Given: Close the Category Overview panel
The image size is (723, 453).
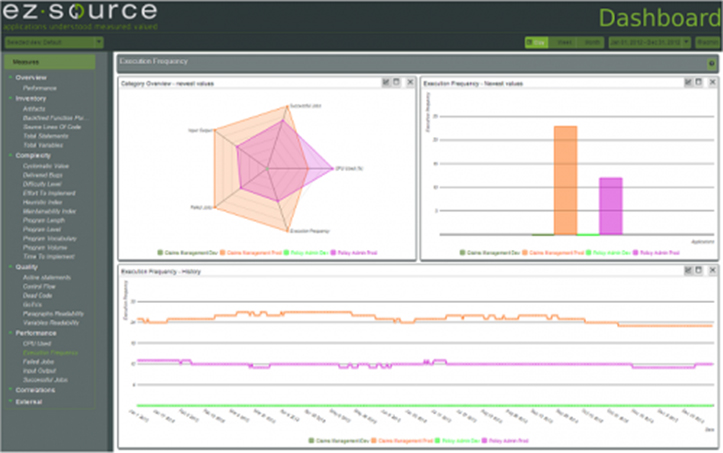Looking at the screenshot, I should [x=410, y=82].
